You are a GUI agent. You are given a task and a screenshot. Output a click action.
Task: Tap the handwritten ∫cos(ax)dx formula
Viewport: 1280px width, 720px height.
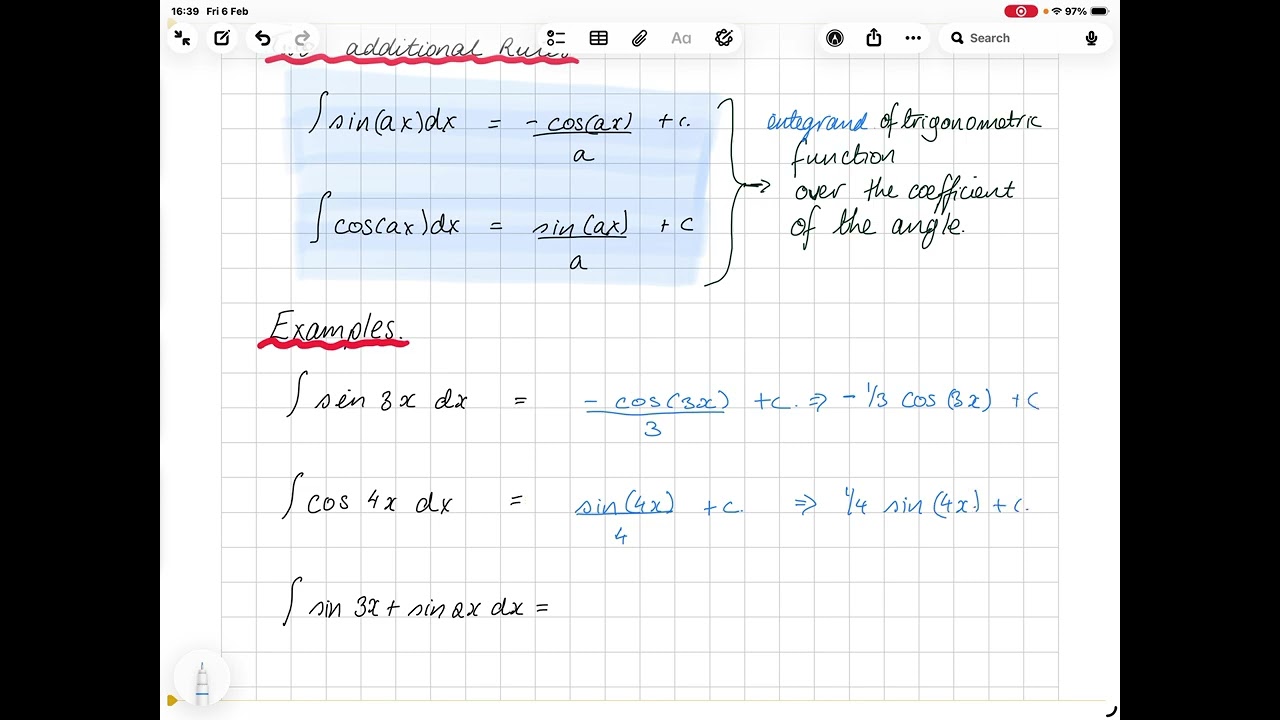pyautogui.click(x=384, y=224)
